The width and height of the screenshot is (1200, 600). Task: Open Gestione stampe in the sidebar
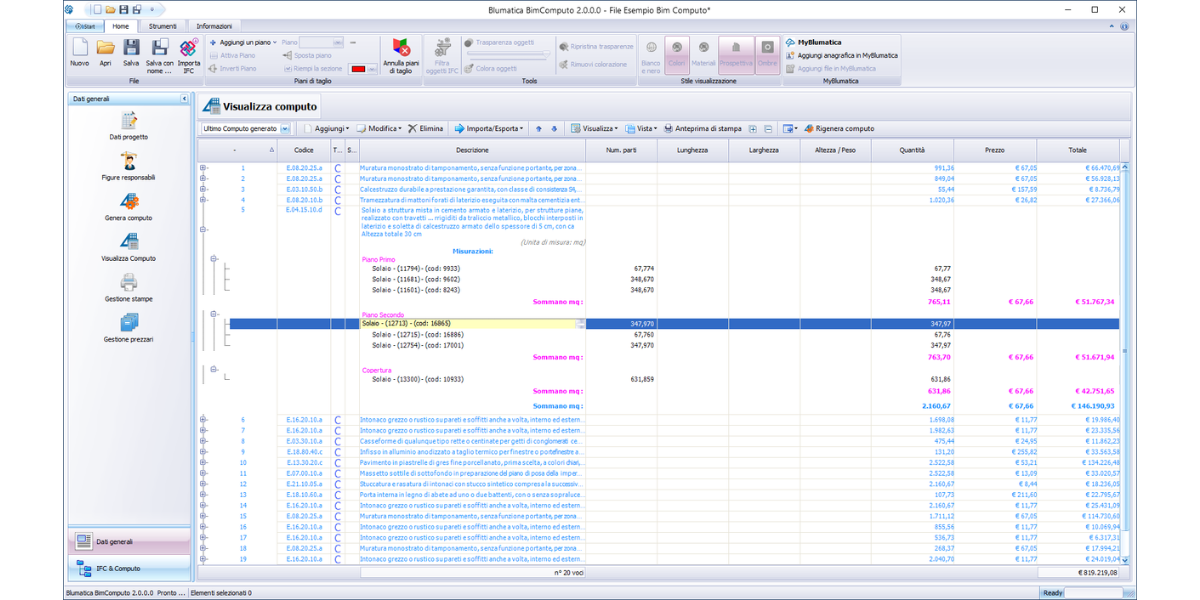(128, 286)
